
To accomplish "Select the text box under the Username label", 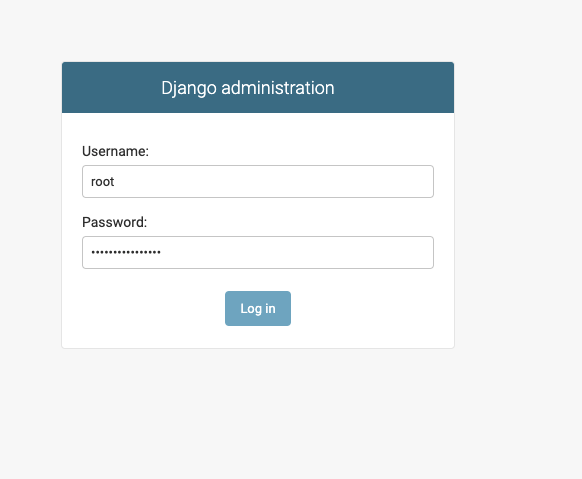I will pos(258,181).
